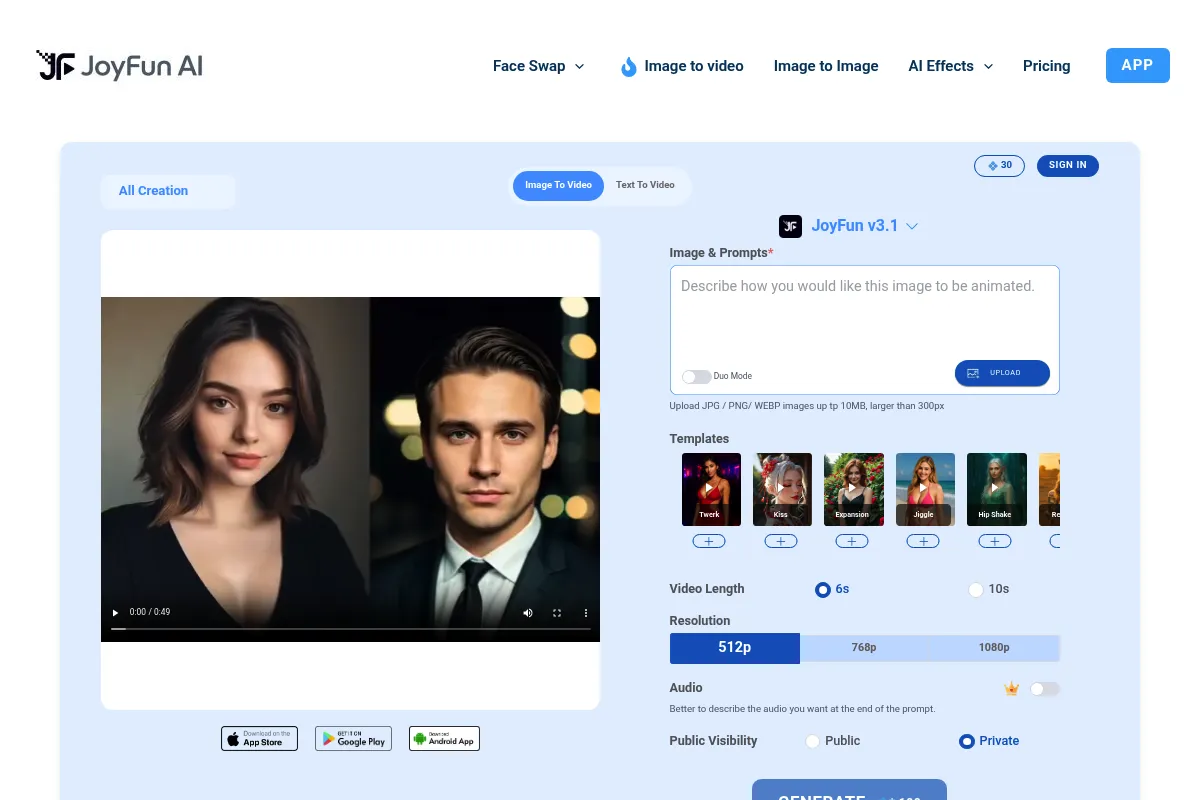This screenshot has width=1200, height=800.
Task: Open the Face Swap dropdown menu
Action: point(539,66)
